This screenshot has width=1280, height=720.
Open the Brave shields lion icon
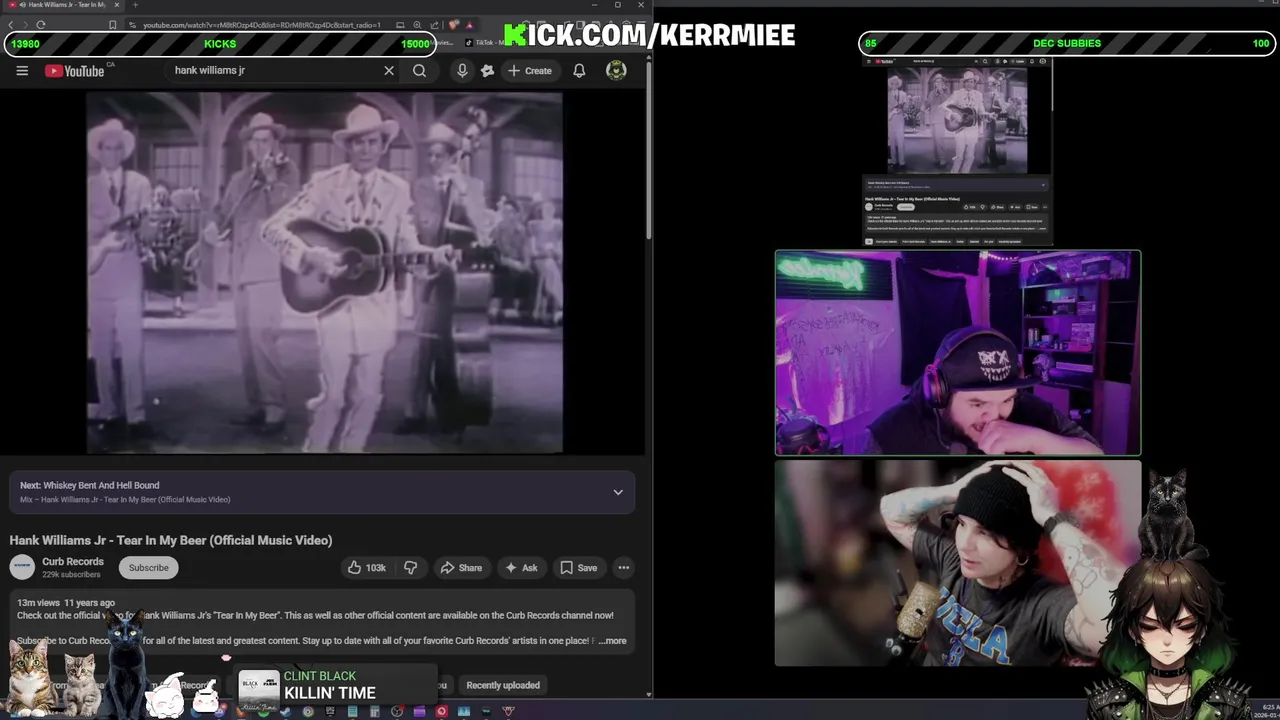[454, 24]
